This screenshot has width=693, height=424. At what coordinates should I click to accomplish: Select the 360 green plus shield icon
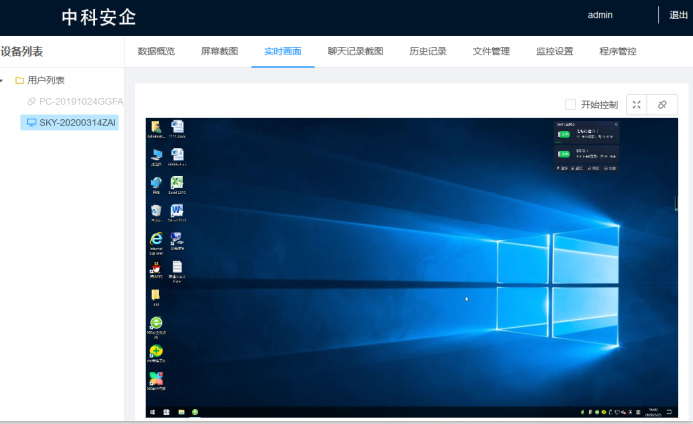click(x=156, y=353)
